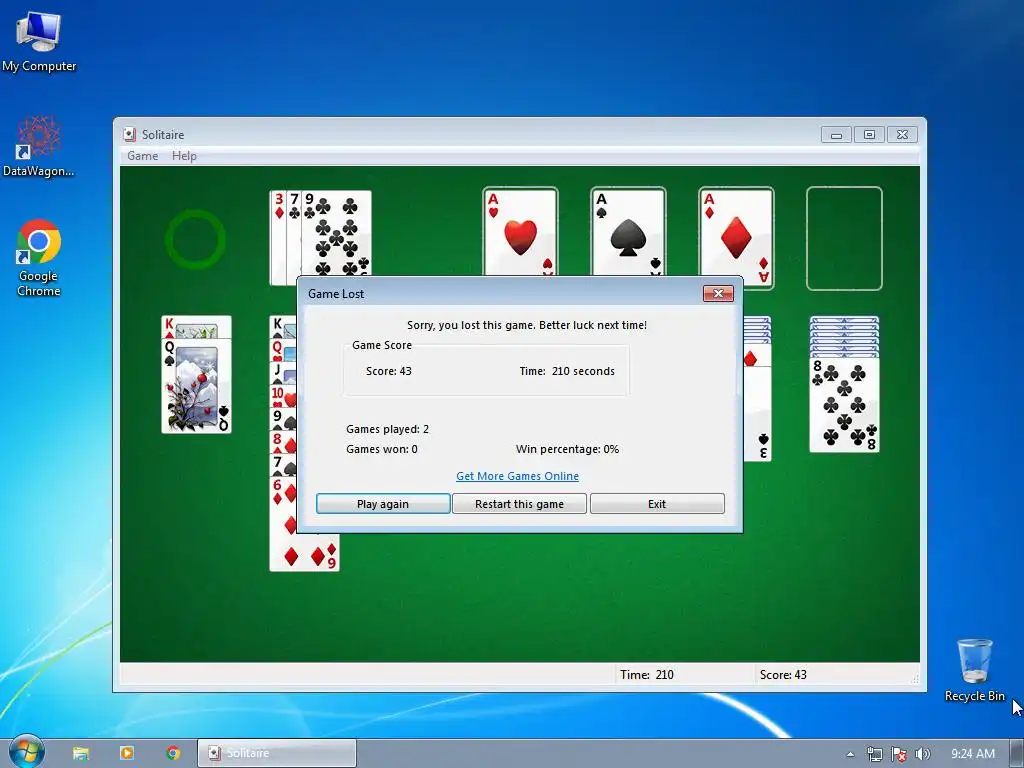Open the Get More Games Online link
Screen dimensions: 1024x768
tap(517, 476)
